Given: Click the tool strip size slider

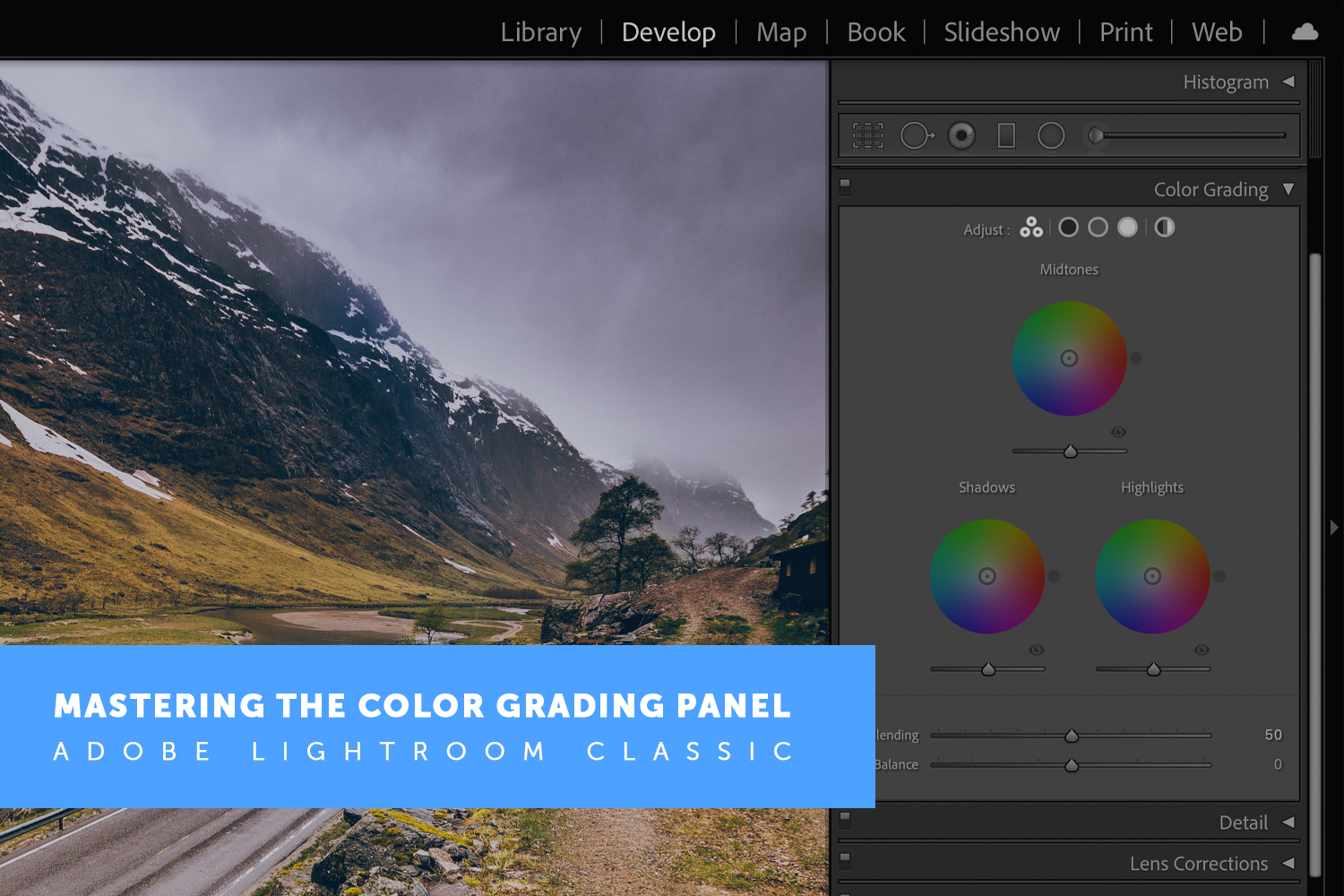Looking at the screenshot, I should (x=1186, y=135).
